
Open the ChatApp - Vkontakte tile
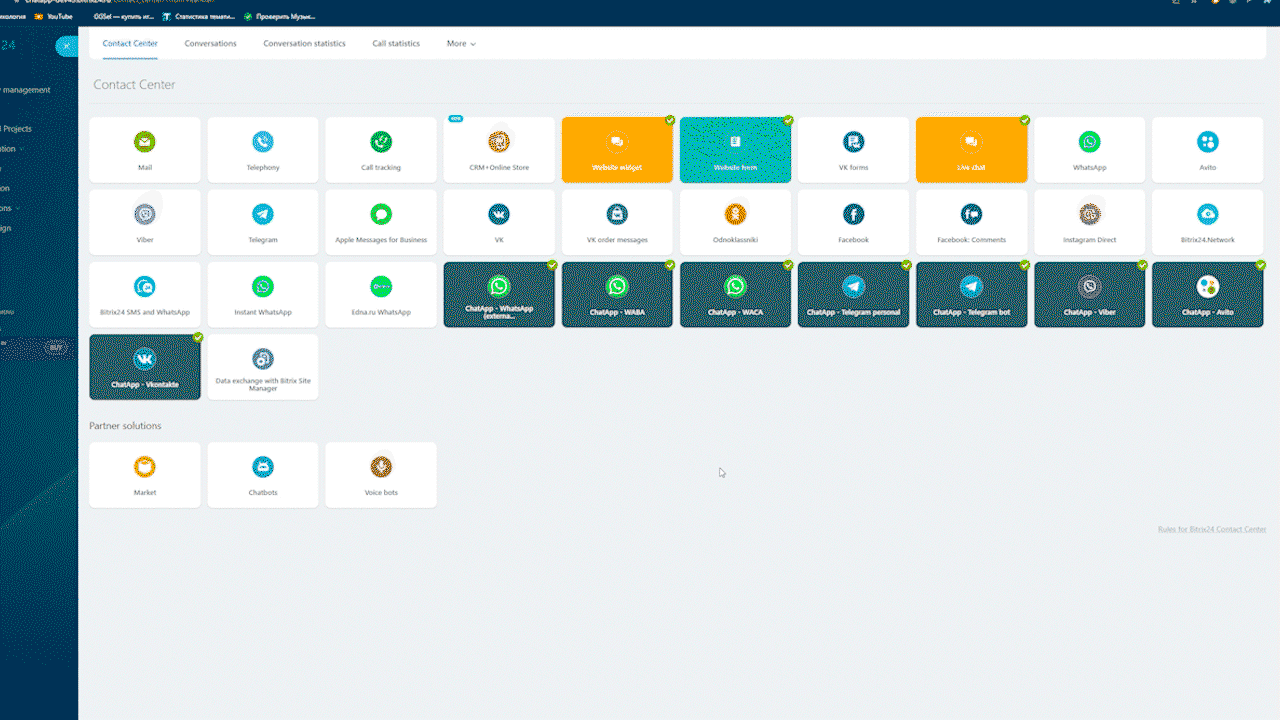click(x=145, y=367)
